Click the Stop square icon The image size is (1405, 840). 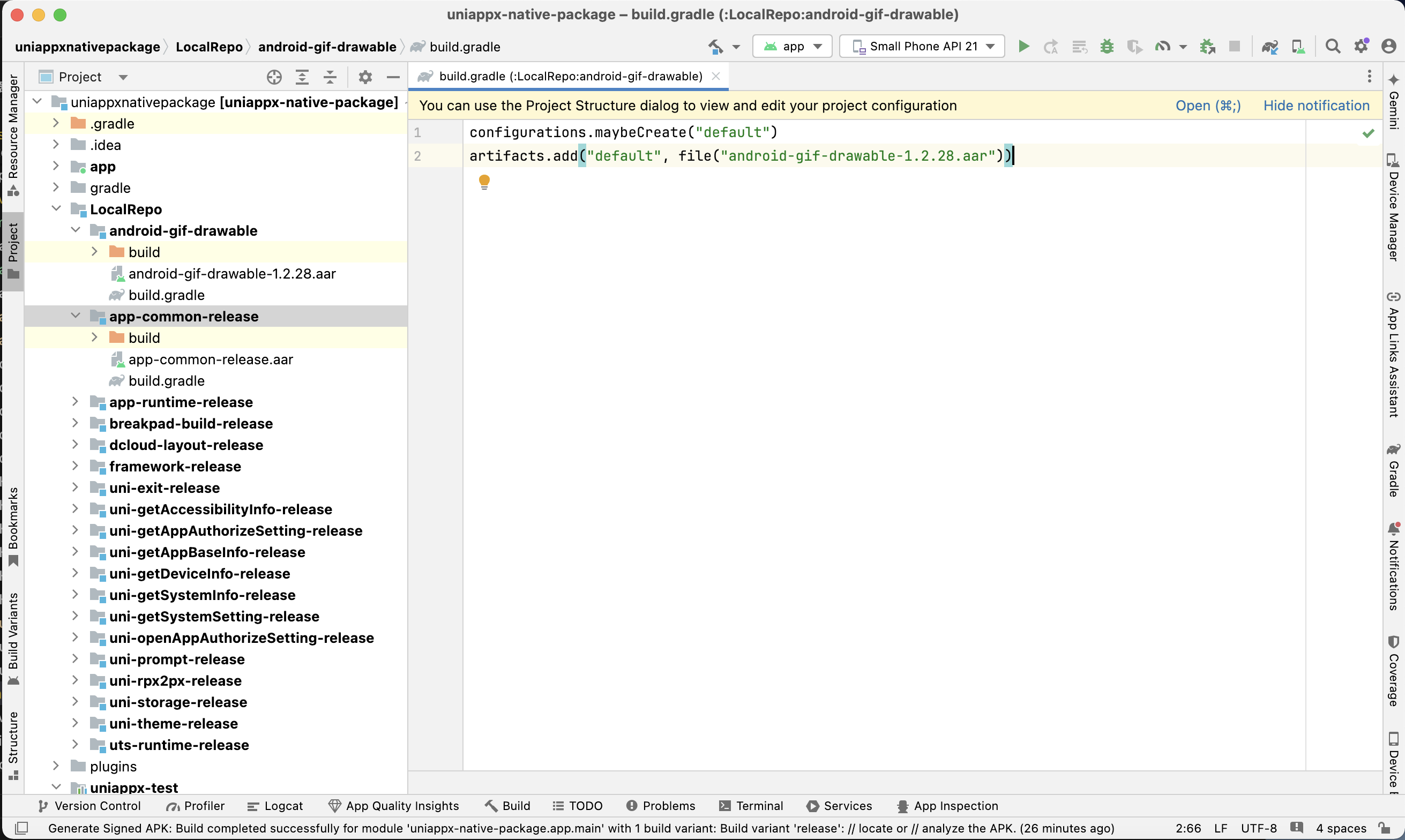click(x=1235, y=47)
